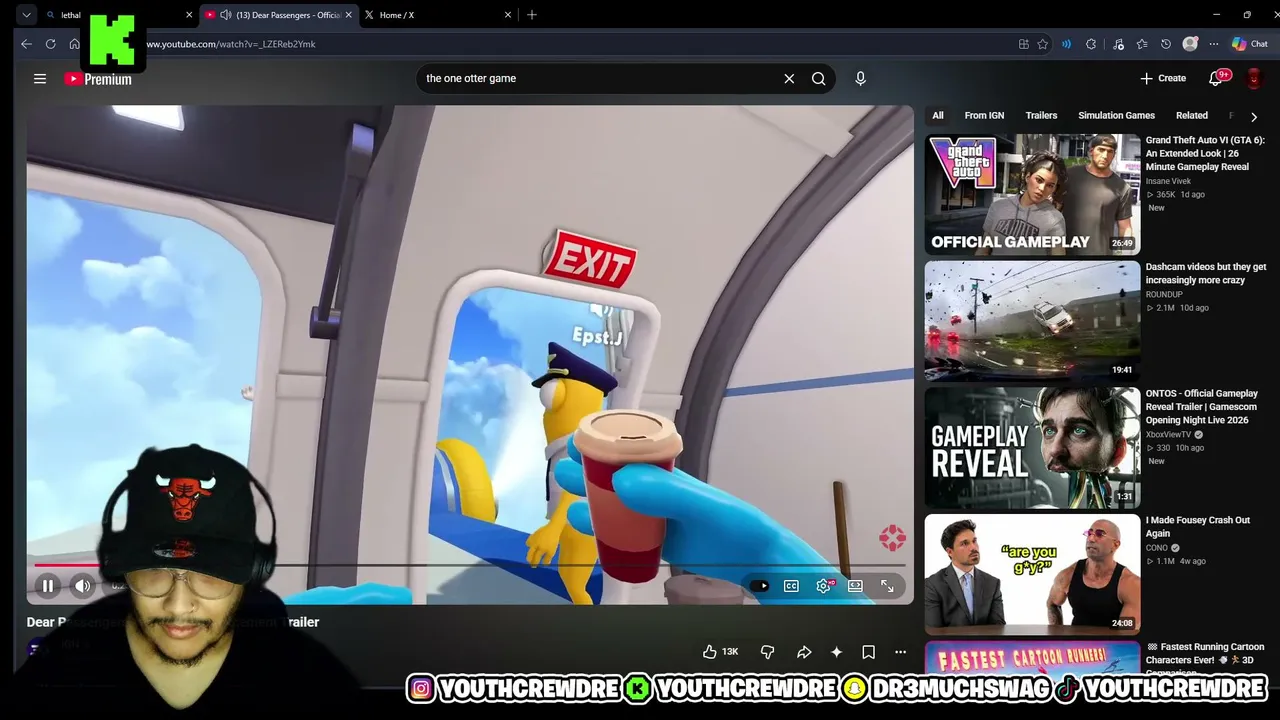1280x720 pixels.
Task: Click the browser address bar URL
Action: [x=231, y=44]
